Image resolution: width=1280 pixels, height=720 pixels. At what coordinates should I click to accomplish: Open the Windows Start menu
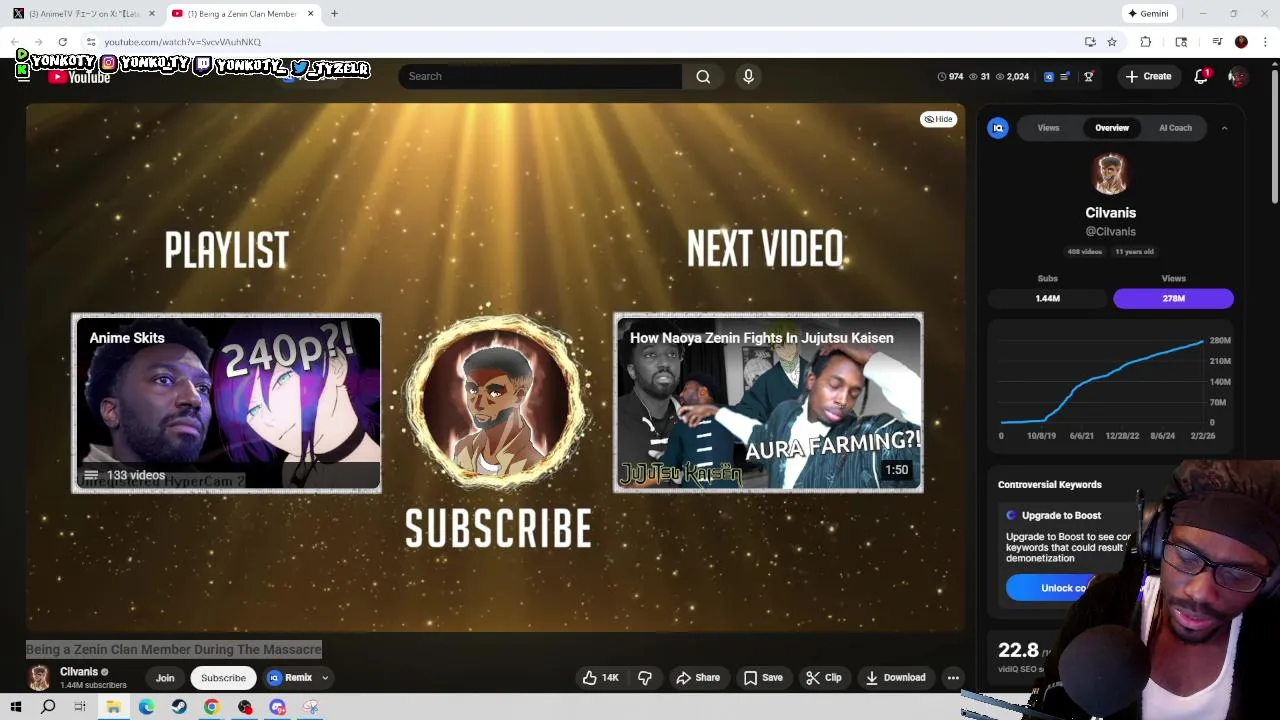[x=16, y=707]
